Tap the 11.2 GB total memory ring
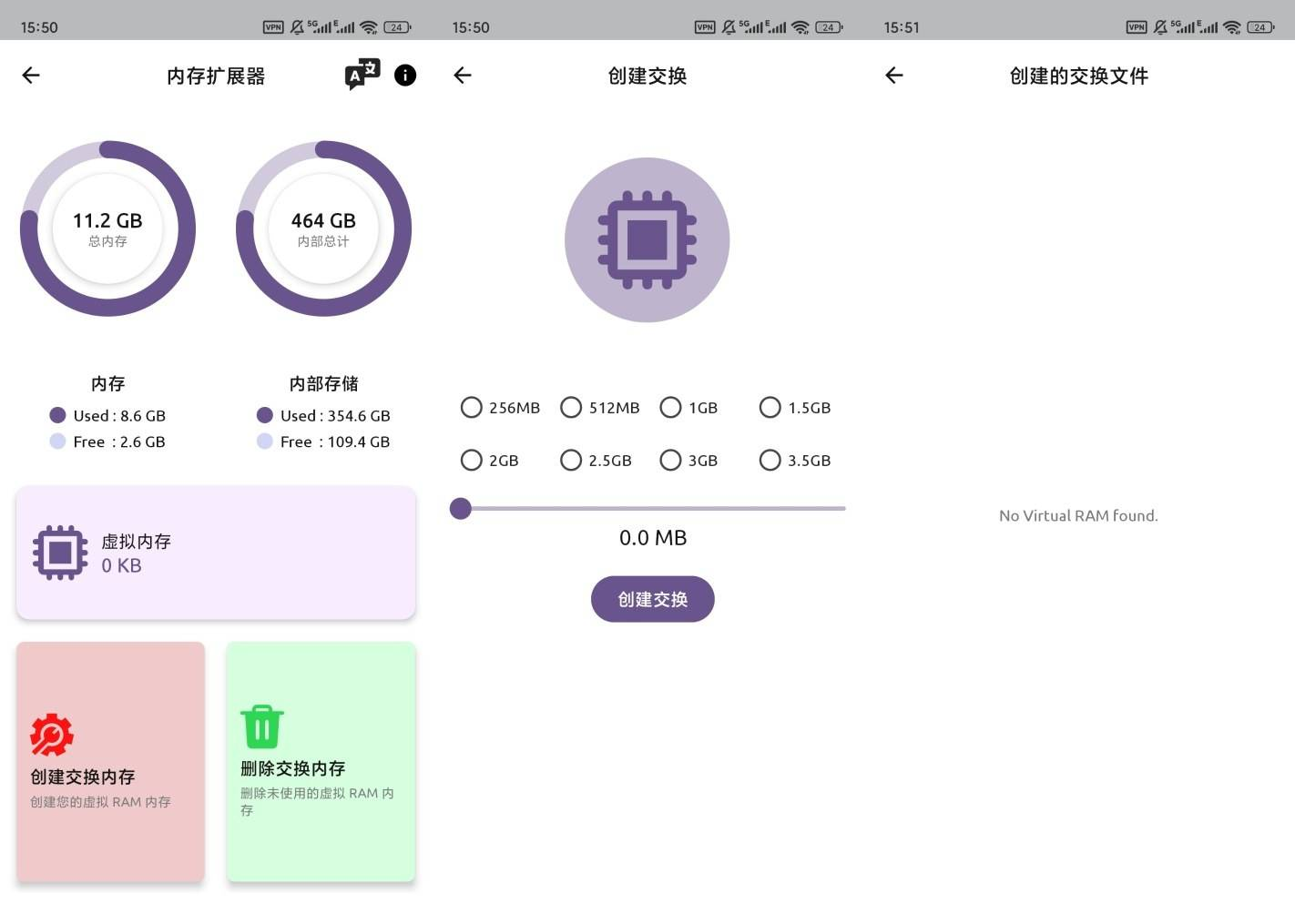Screen dimensions: 1295x924 [107, 228]
